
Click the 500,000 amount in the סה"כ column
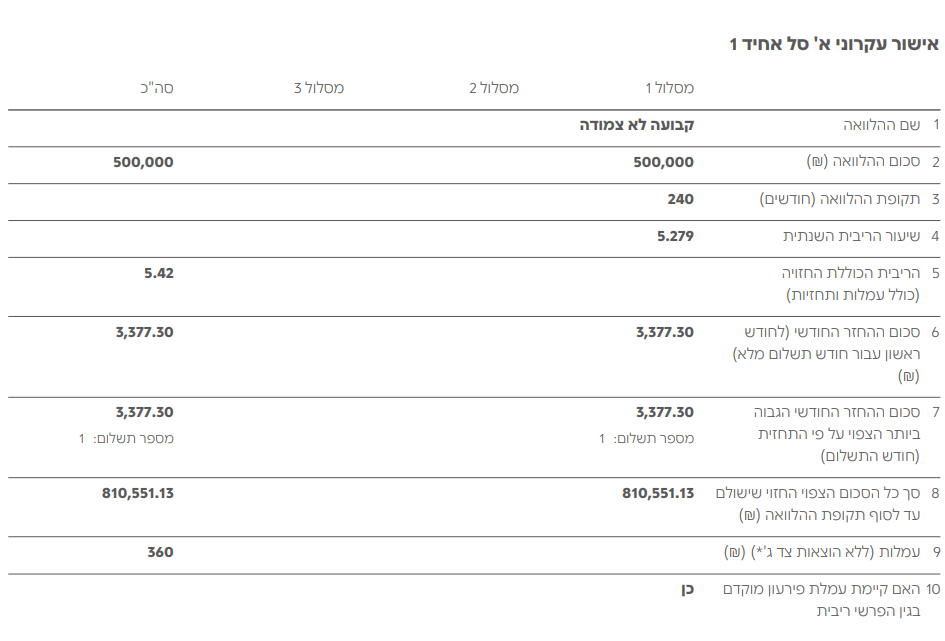click(x=143, y=162)
